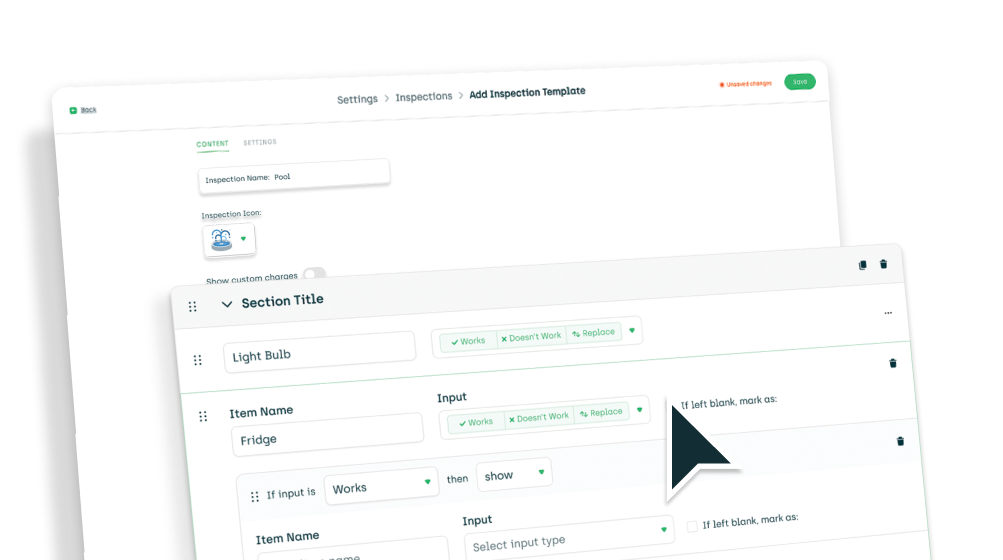Click the trash icon for Fridge item
The image size is (1003, 560).
coord(900,441)
